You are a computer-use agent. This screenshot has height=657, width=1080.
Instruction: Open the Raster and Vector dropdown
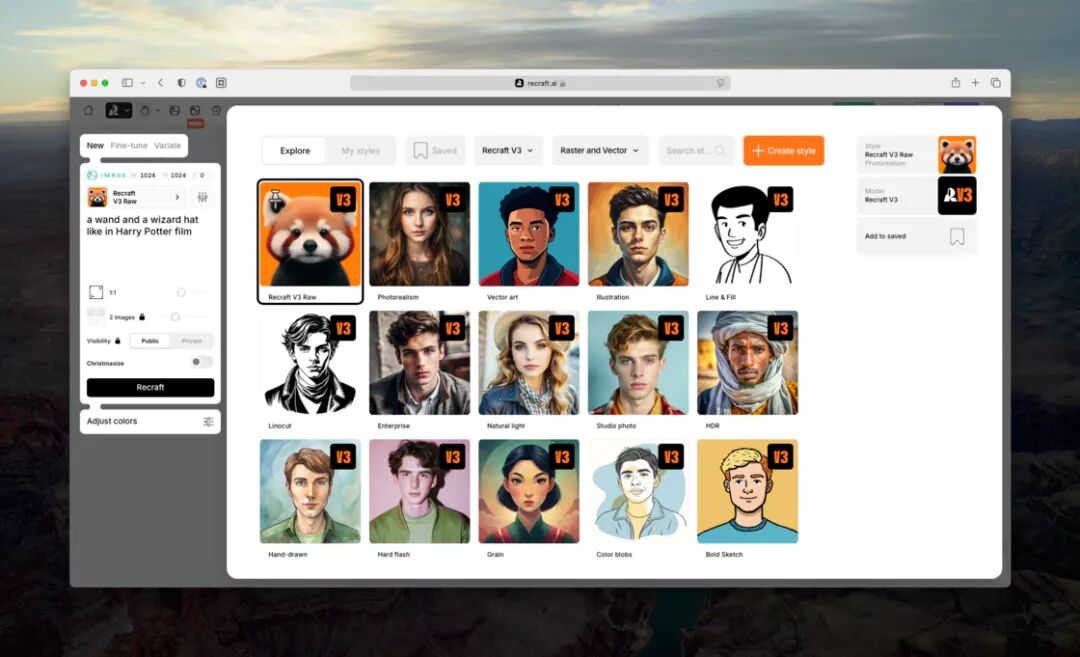point(599,151)
